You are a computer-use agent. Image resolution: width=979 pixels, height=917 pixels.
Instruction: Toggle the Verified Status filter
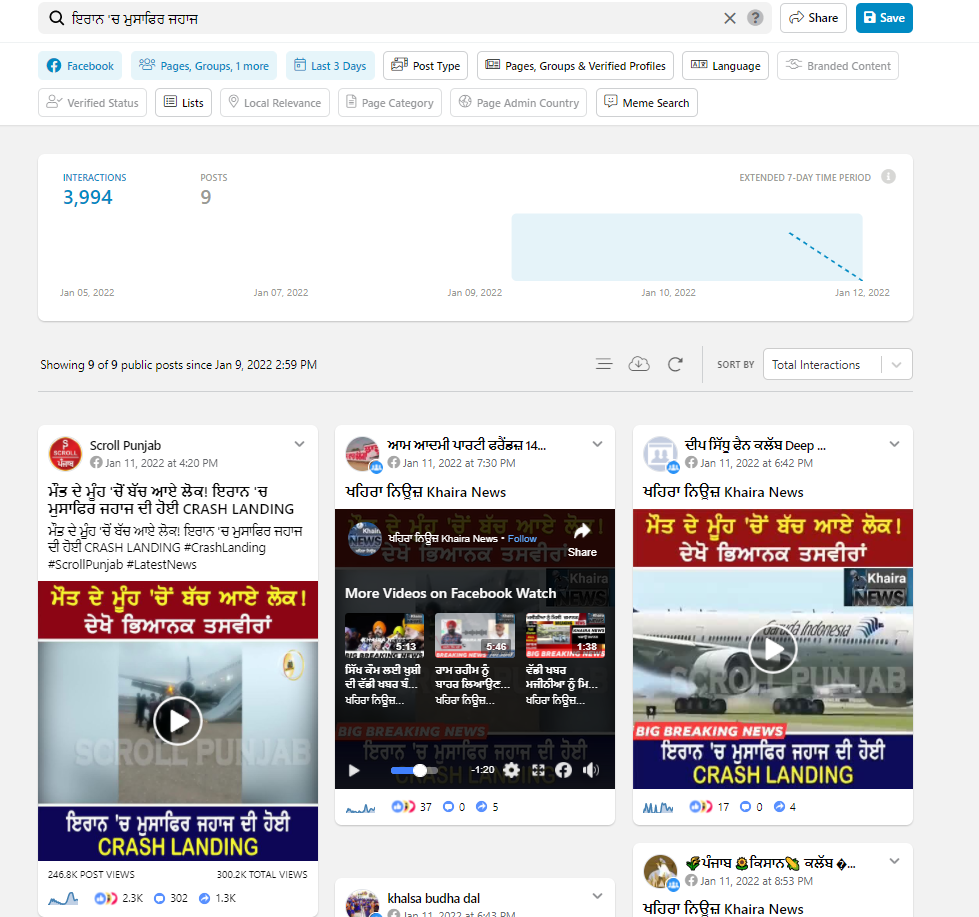point(93,103)
